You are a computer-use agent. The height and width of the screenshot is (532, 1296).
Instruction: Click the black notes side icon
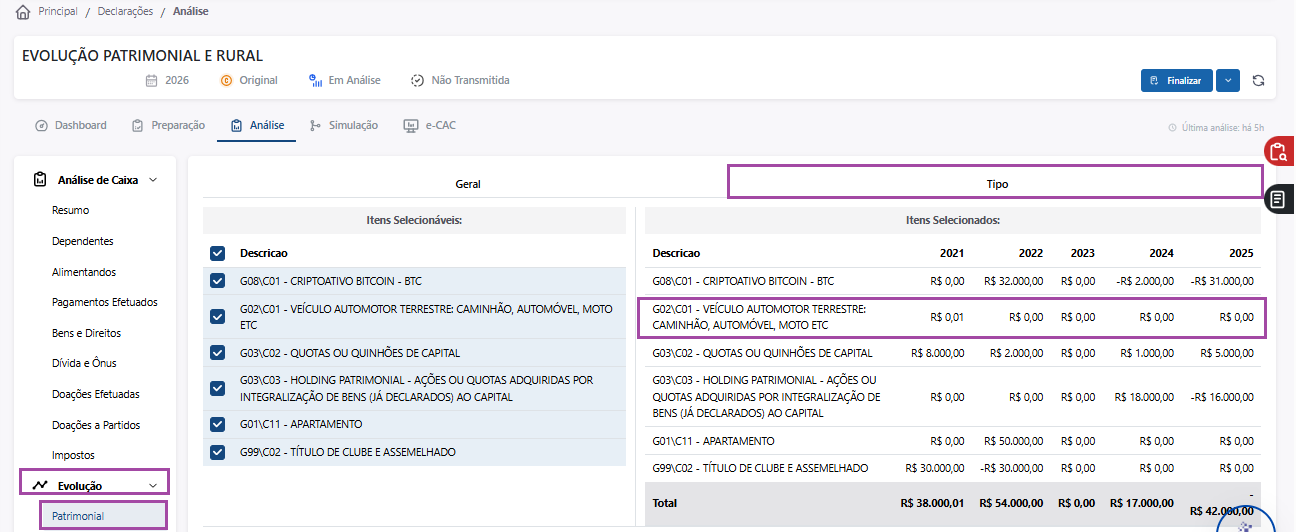(1279, 200)
